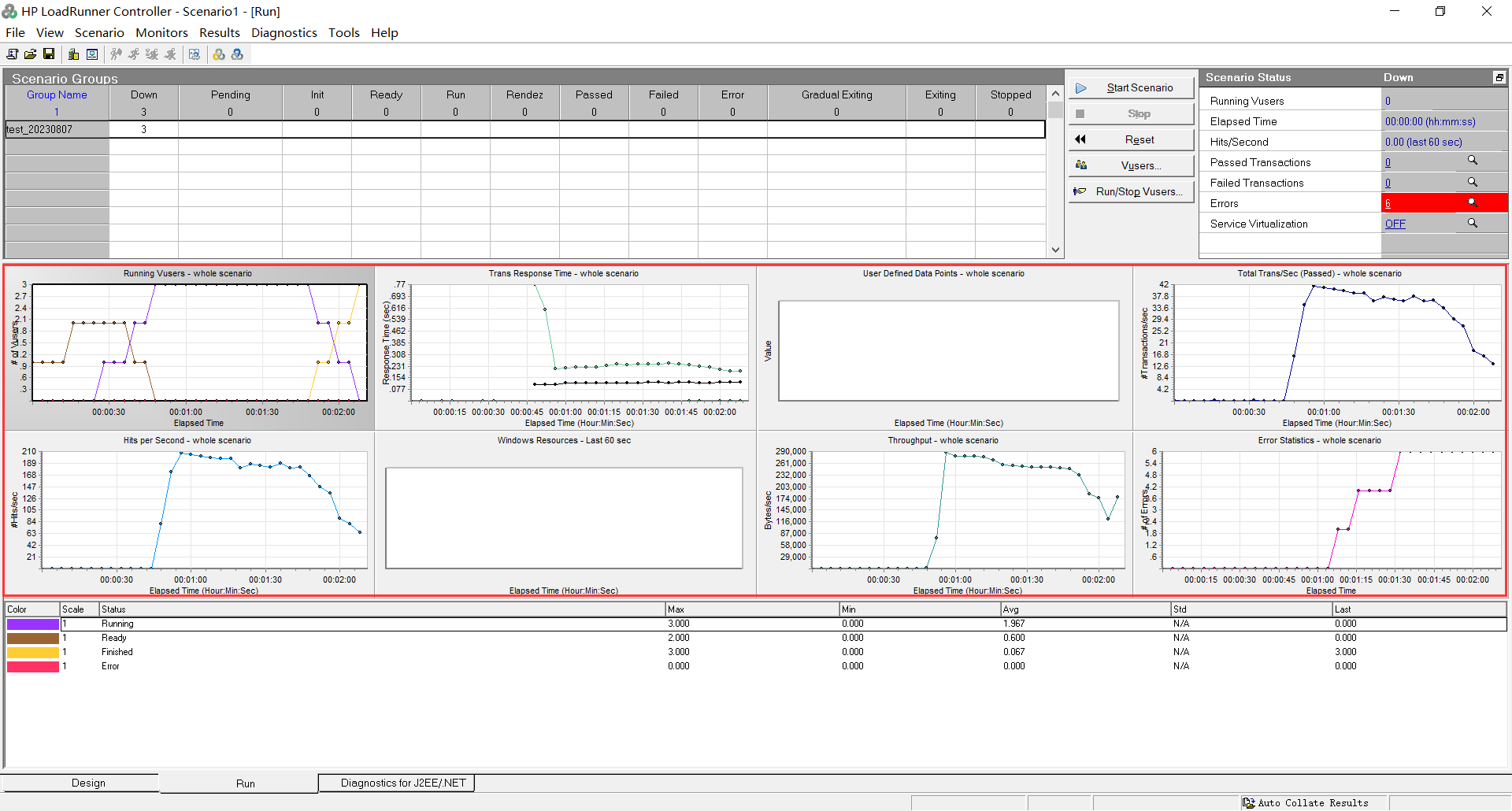This screenshot has height=811, width=1512.
Task: Click the Failed Transactions count link
Action: [x=1388, y=183]
